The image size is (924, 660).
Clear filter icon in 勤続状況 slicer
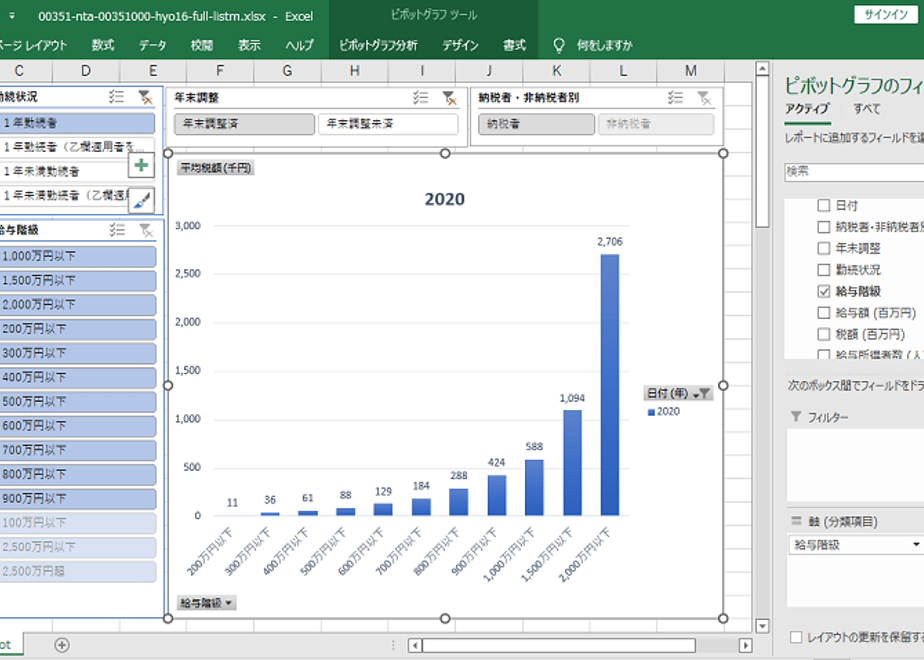point(145,97)
